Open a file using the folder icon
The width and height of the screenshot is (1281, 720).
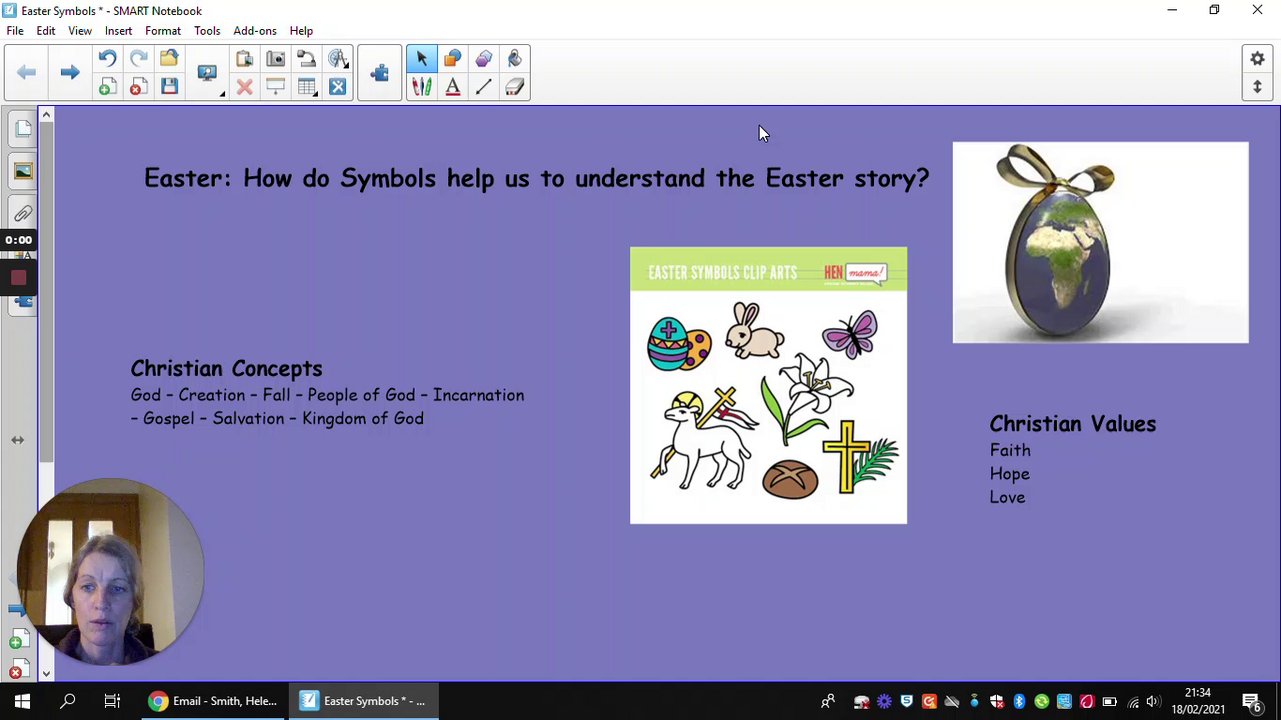(x=169, y=59)
